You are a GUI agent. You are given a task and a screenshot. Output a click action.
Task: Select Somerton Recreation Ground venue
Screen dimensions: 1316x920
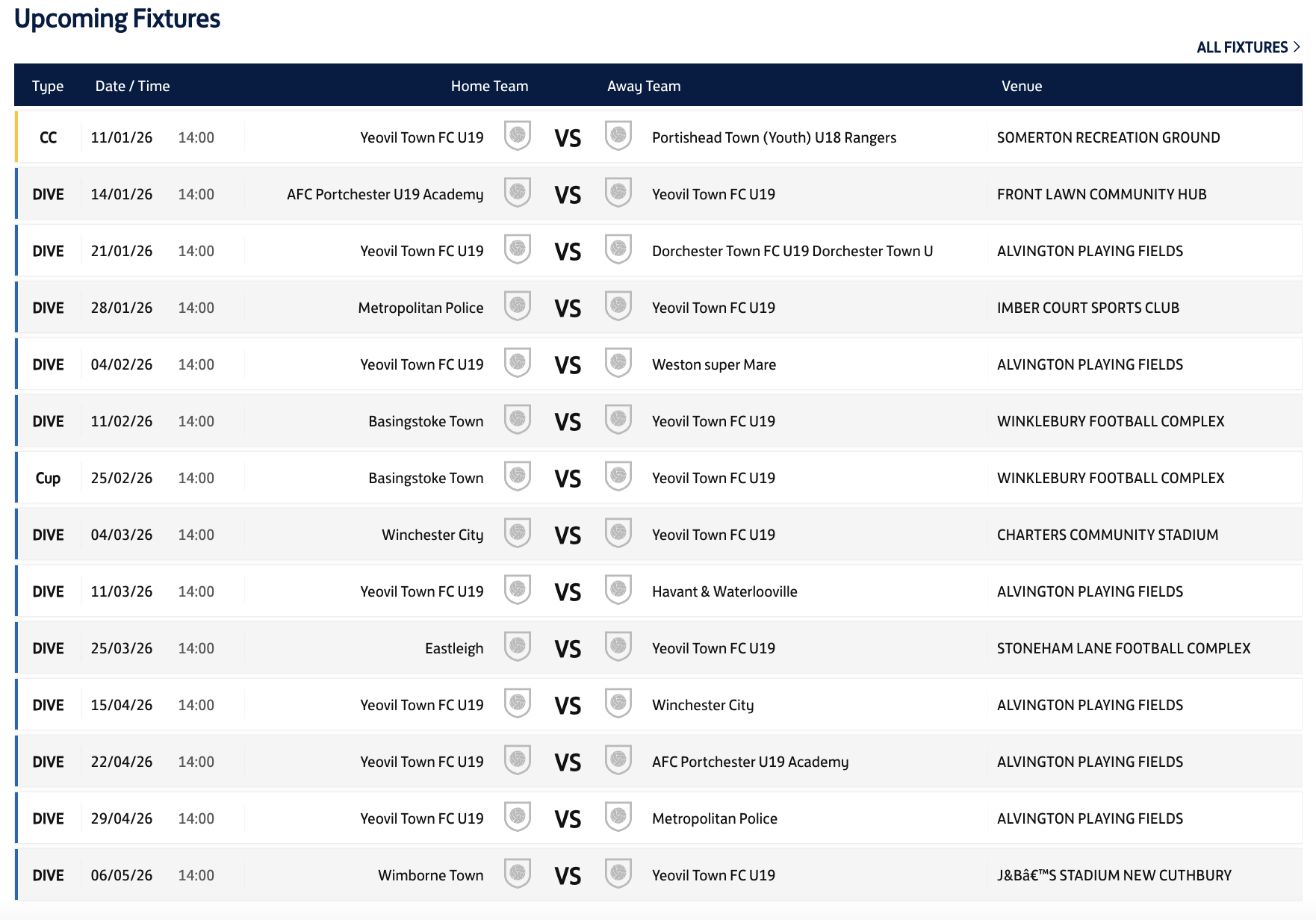pos(1108,137)
